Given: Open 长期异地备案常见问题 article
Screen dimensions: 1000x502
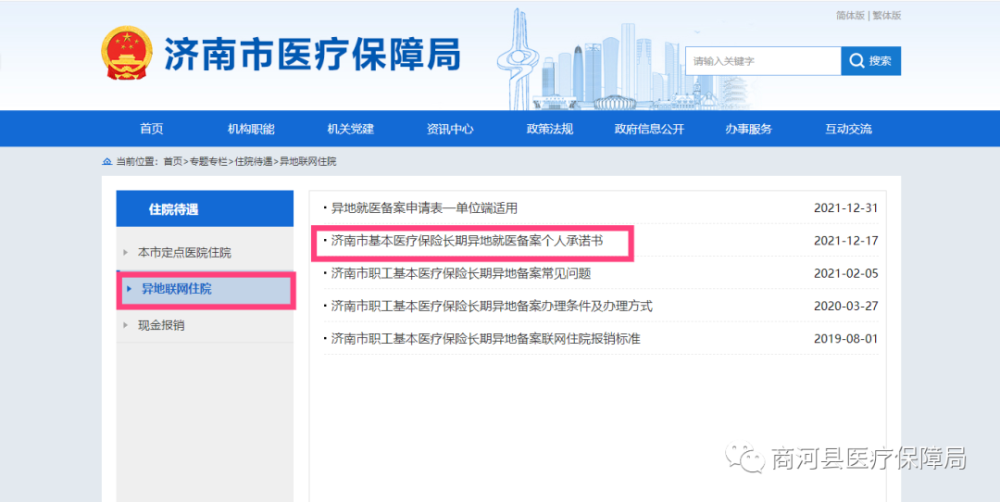Looking at the screenshot, I should click(x=461, y=274).
